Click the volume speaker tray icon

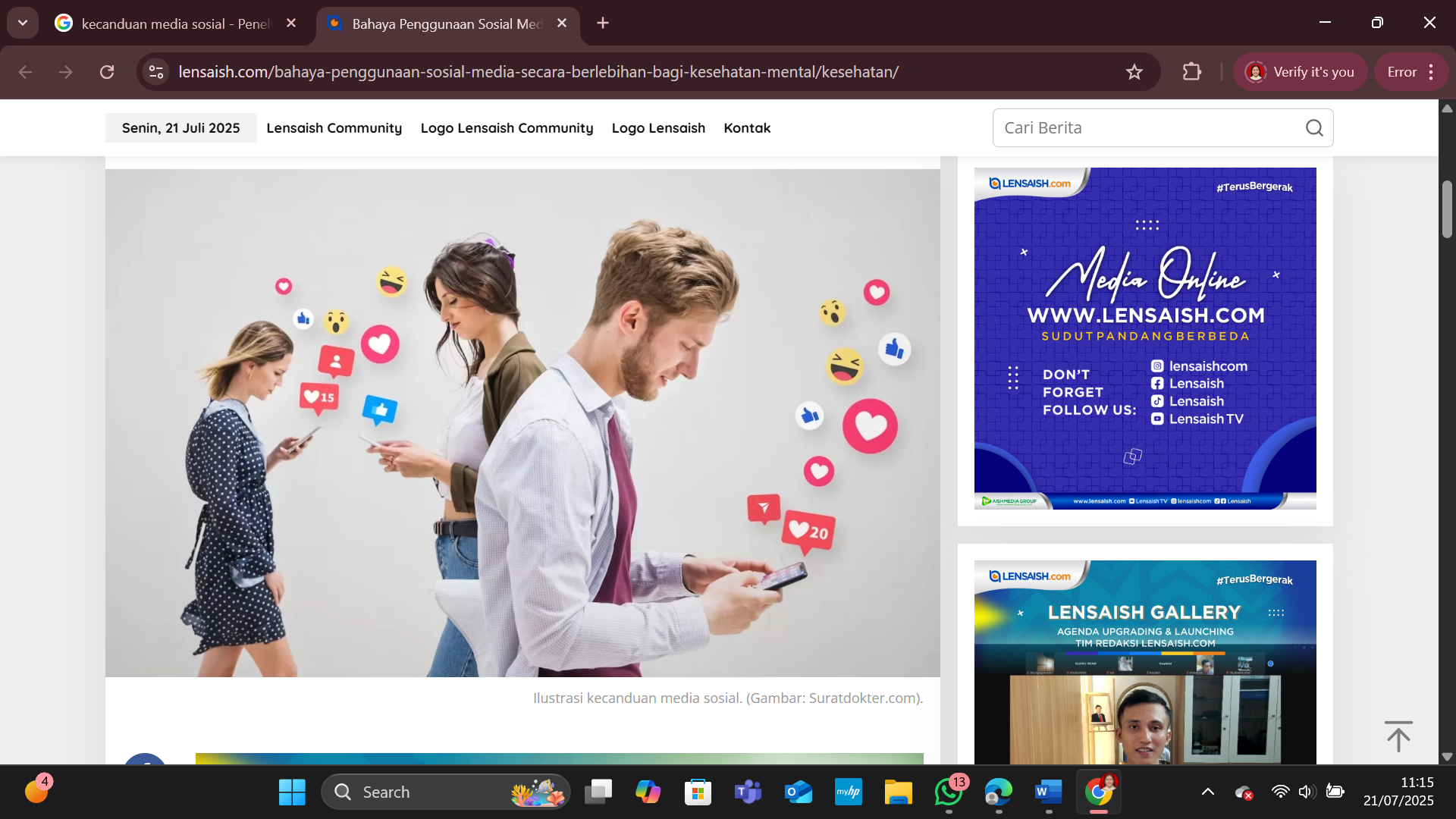tap(1306, 792)
